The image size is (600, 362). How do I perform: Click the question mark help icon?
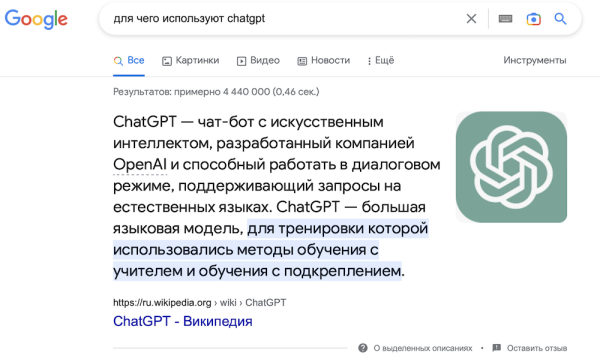pyautogui.click(x=363, y=348)
